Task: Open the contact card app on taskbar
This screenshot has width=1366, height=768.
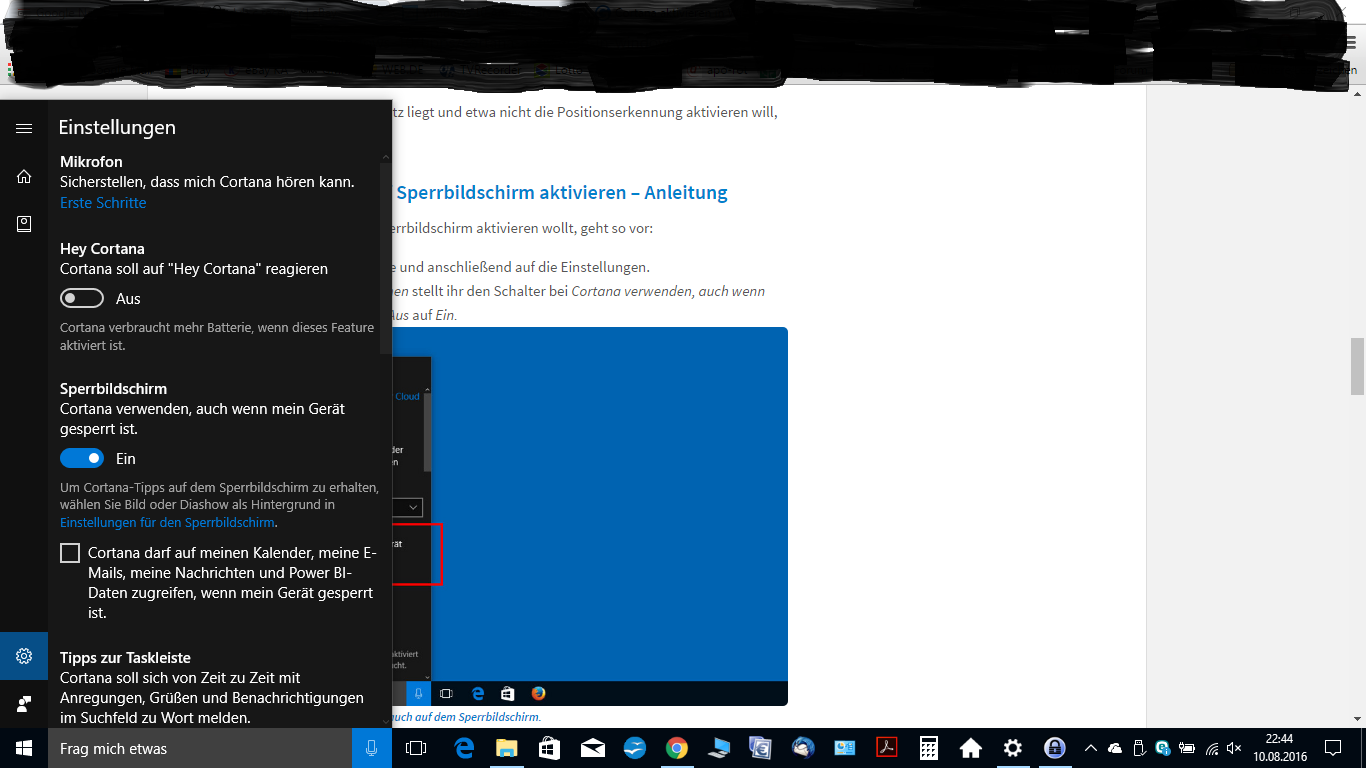Action: [845, 748]
